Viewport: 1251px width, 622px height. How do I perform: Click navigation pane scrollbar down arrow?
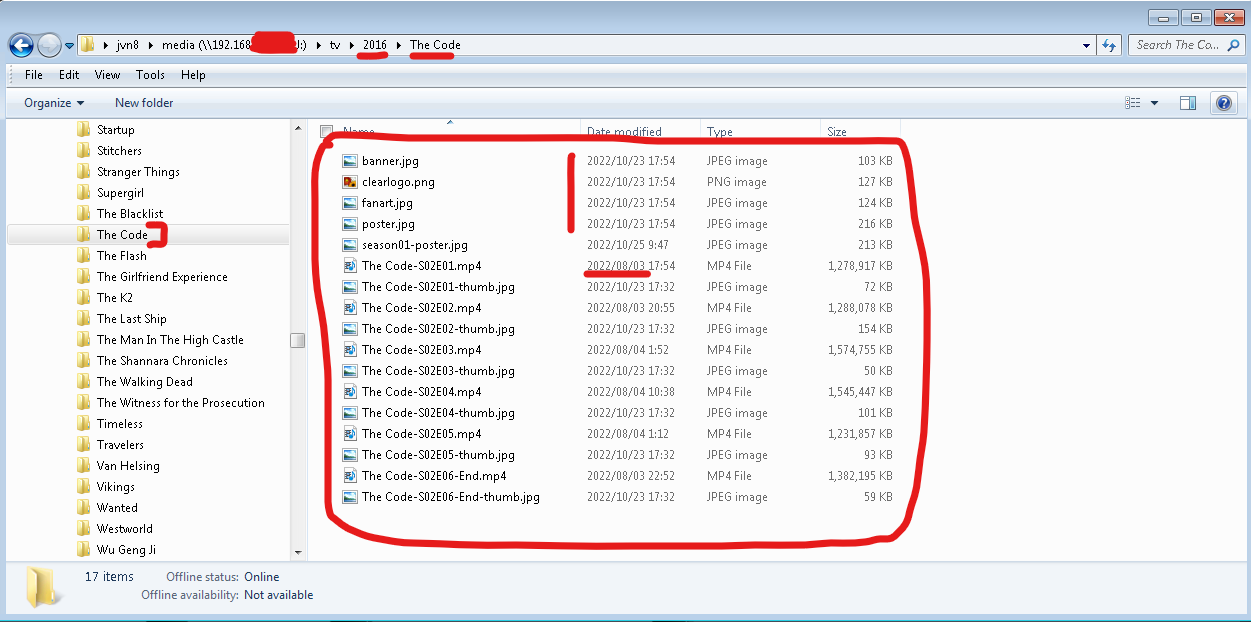pos(297,552)
